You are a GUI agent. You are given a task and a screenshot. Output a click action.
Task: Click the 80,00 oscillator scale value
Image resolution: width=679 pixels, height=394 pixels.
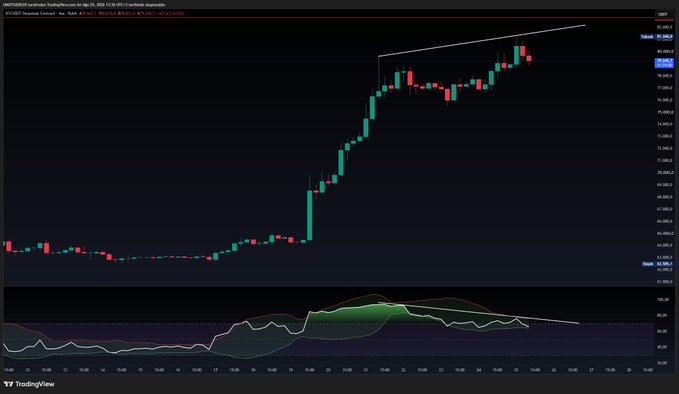(x=663, y=315)
